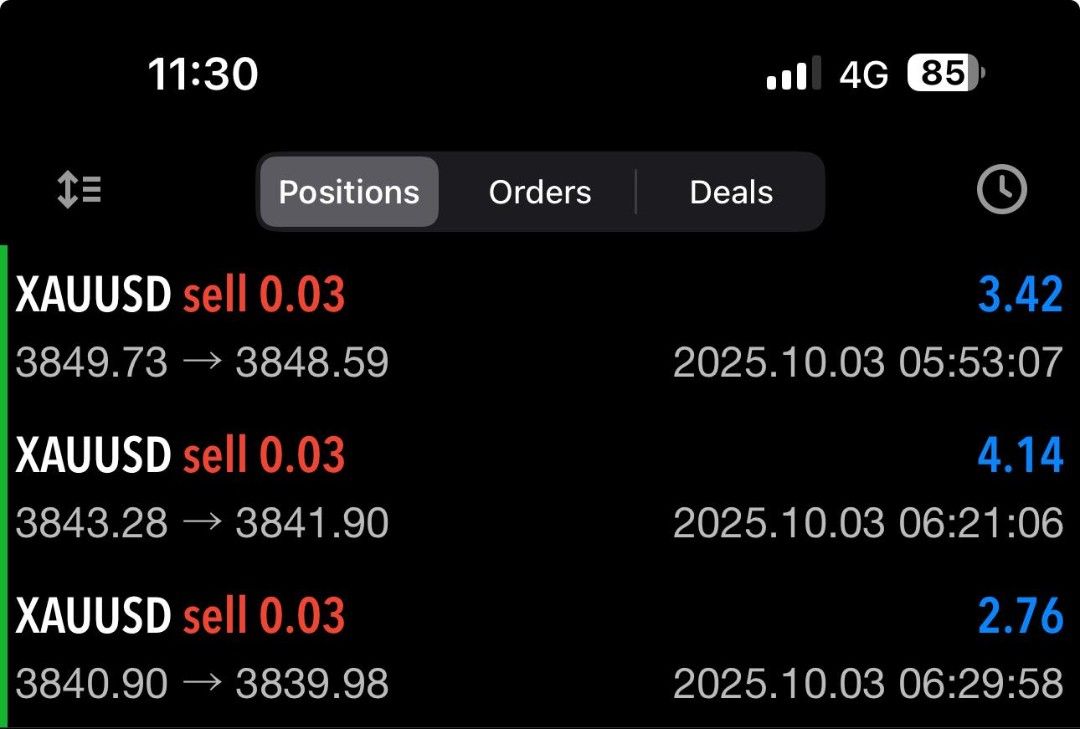1080x729 pixels.
Task: Tap the 4G network indicator
Action: (862, 73)
